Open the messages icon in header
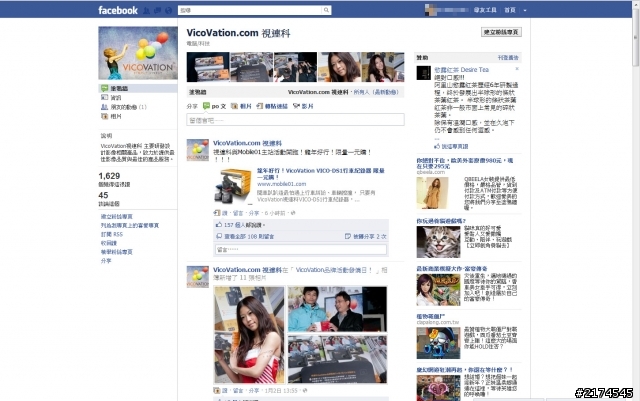This screenshot has height=401, width=640. pyautogui.click(x=157, y=11)
